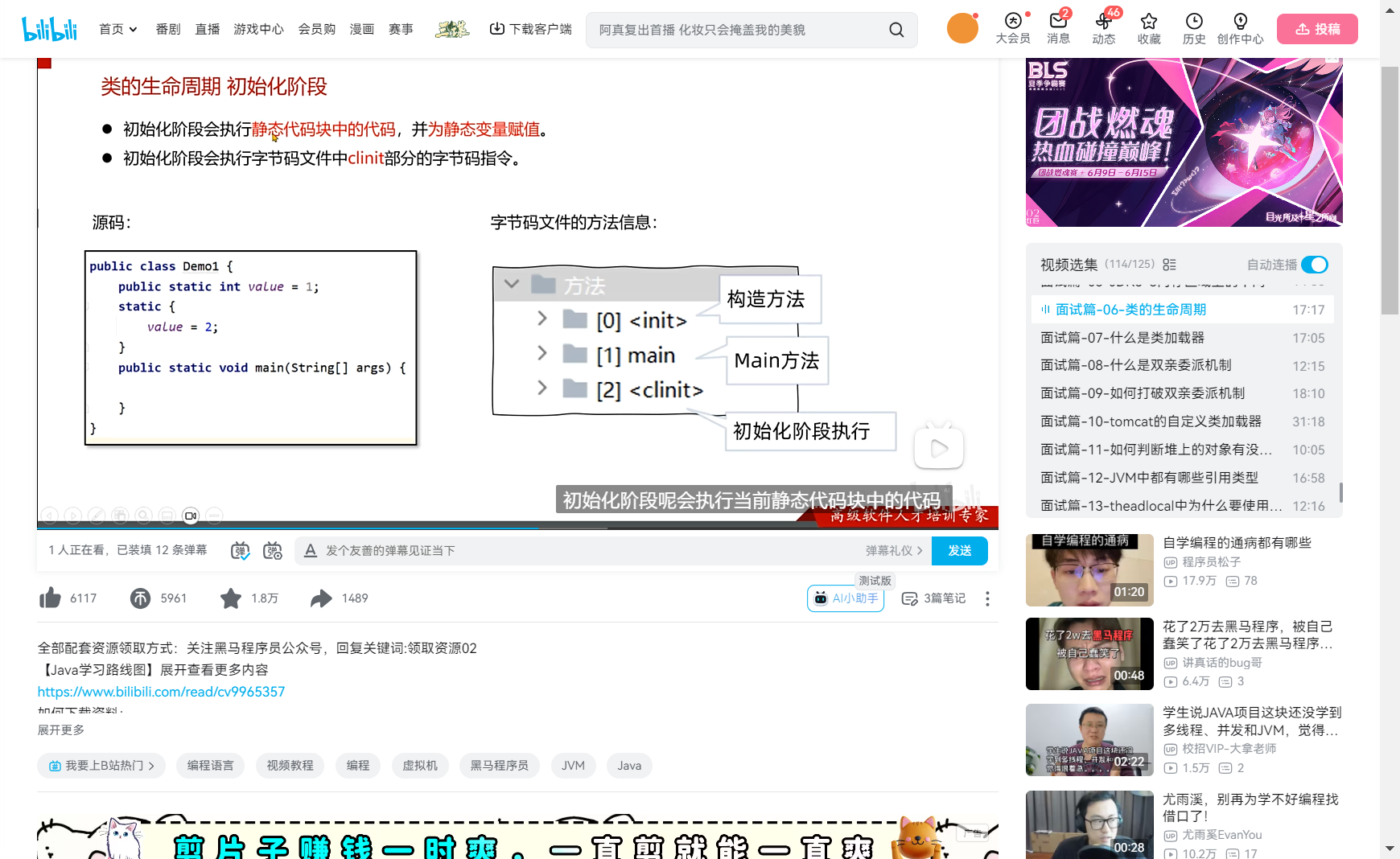Open 番剧 in the top navigation
1400x859 pixels.
click(168, 29)
